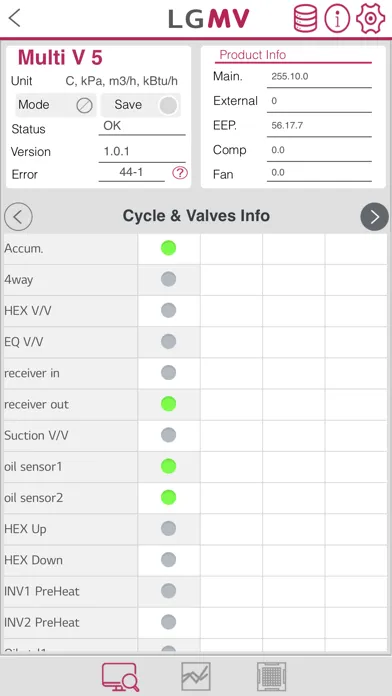Open the chip grid tab icon
Viewport: 392px width, 696px height.
[x=271, y=676]
